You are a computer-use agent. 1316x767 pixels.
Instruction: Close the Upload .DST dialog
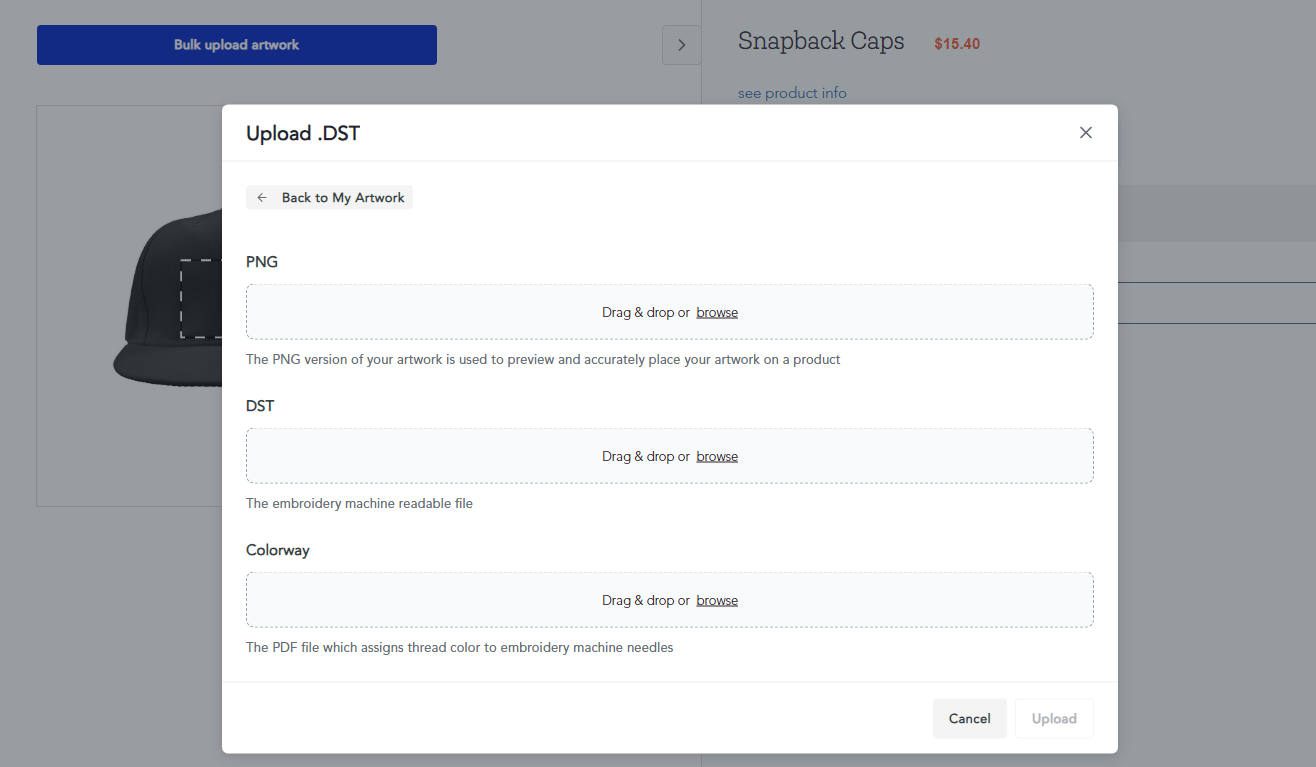(1085, 133)
